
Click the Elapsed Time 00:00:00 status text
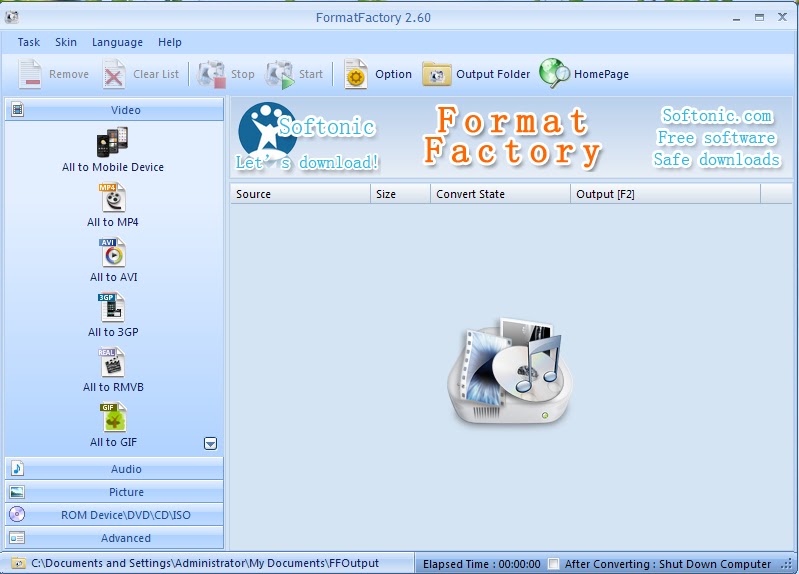click(482, 564)
